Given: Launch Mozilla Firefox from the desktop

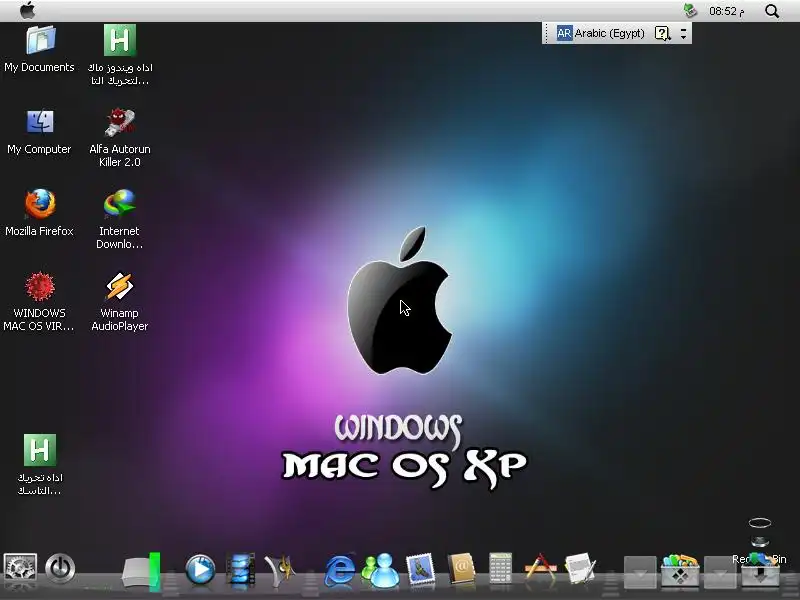Looking at the screenshot, I should tap(40, 204).
